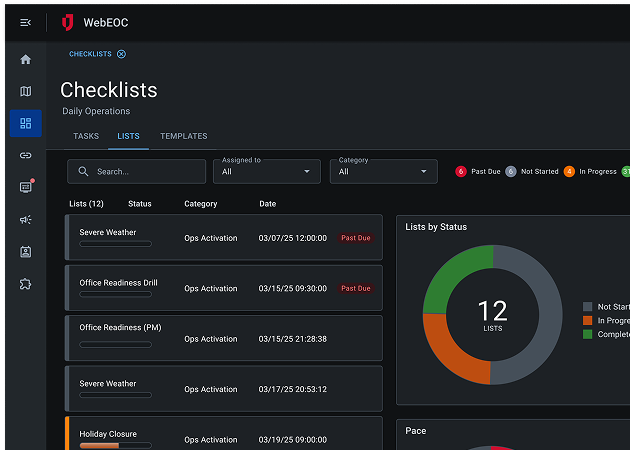Expand the Category dropdown
The width and height of the screenshot is (630, 450).
[383, 171]
